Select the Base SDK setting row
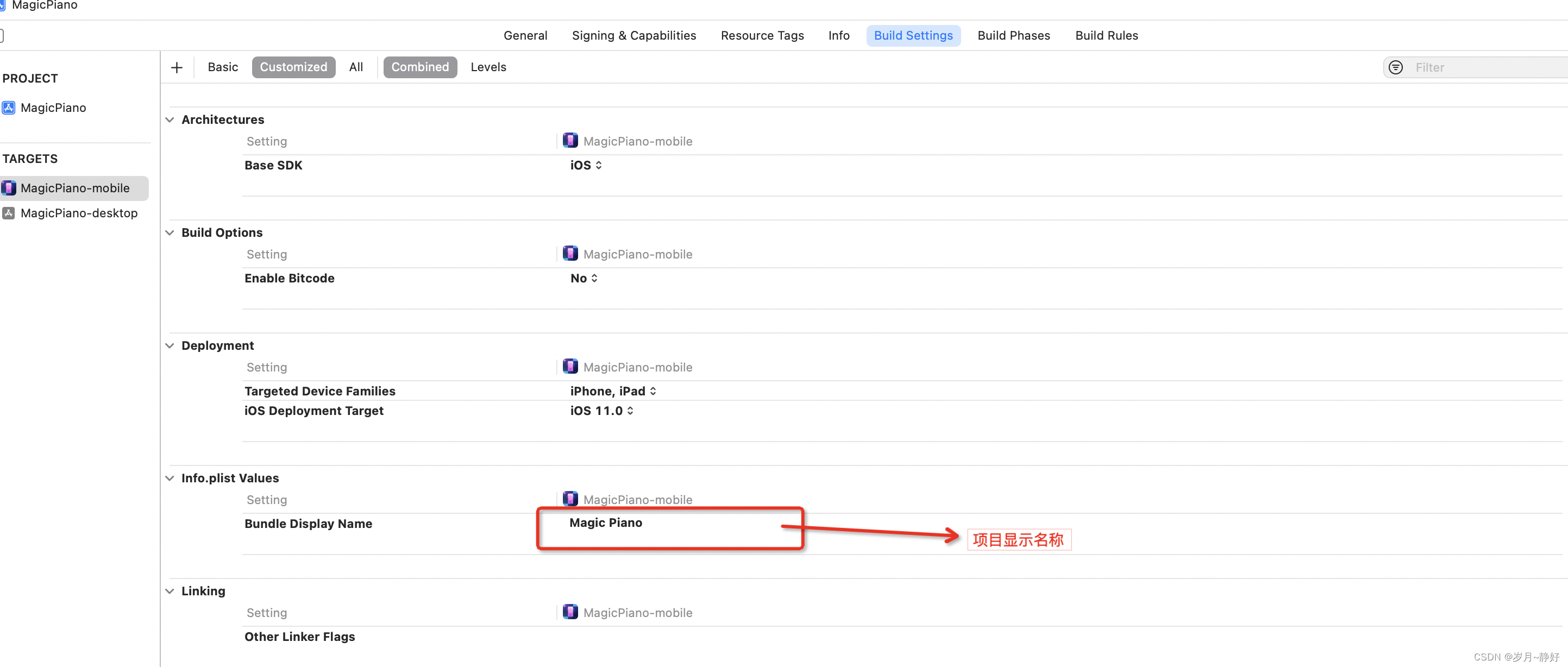The image size is (1568, 667). point(902,166)
